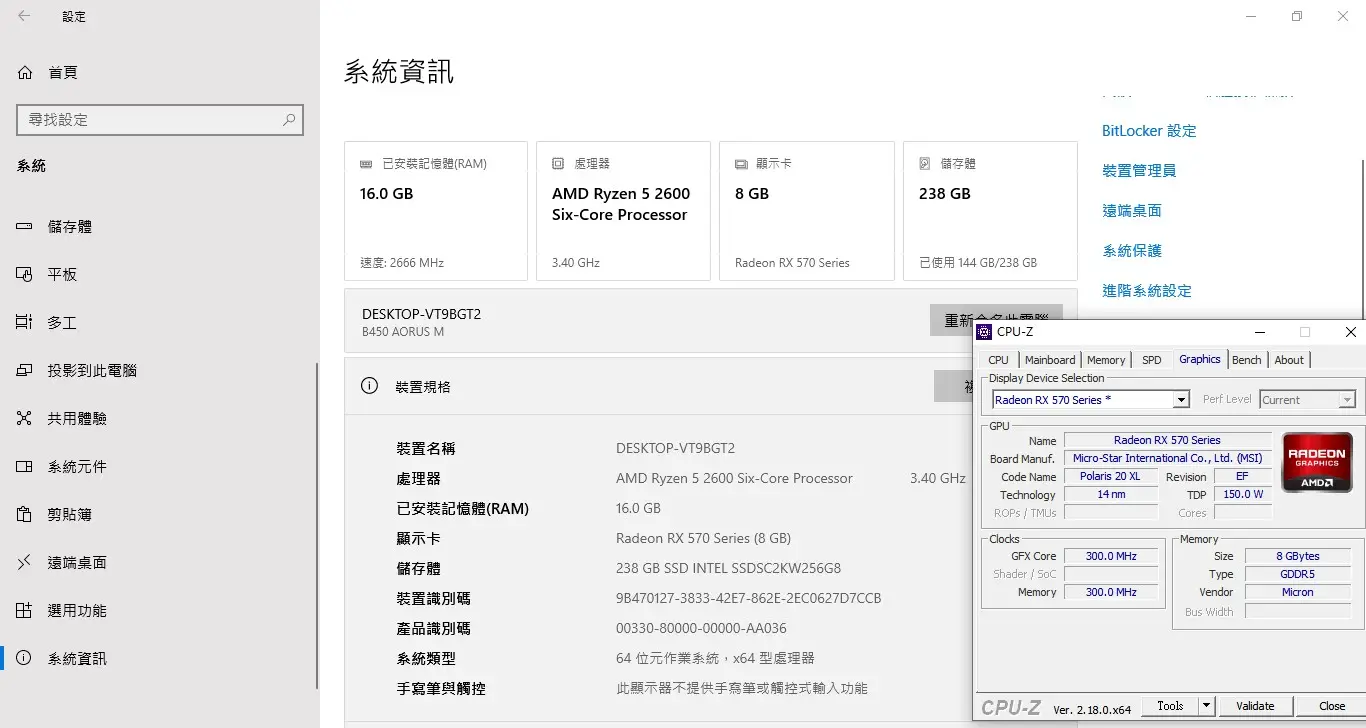The image size is (1366, 728).
Task: Open Projecting to this PC (投影到此電腦)
Action: [x=91, y=370]
